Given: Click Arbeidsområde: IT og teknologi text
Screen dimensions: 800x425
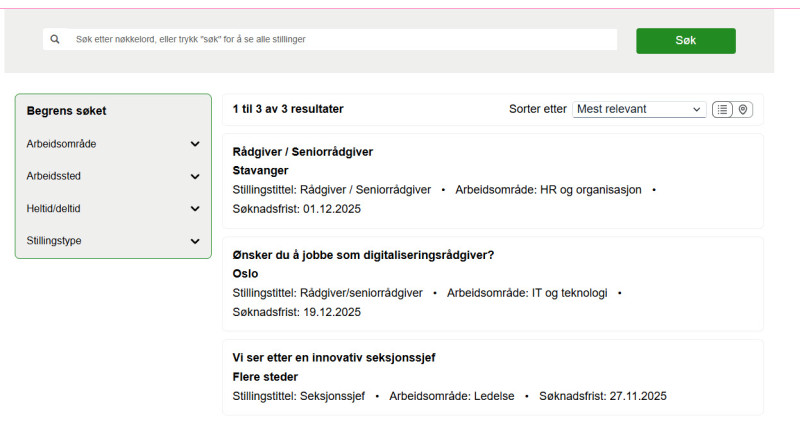Looking at the screenshot, I should (527, 293).
